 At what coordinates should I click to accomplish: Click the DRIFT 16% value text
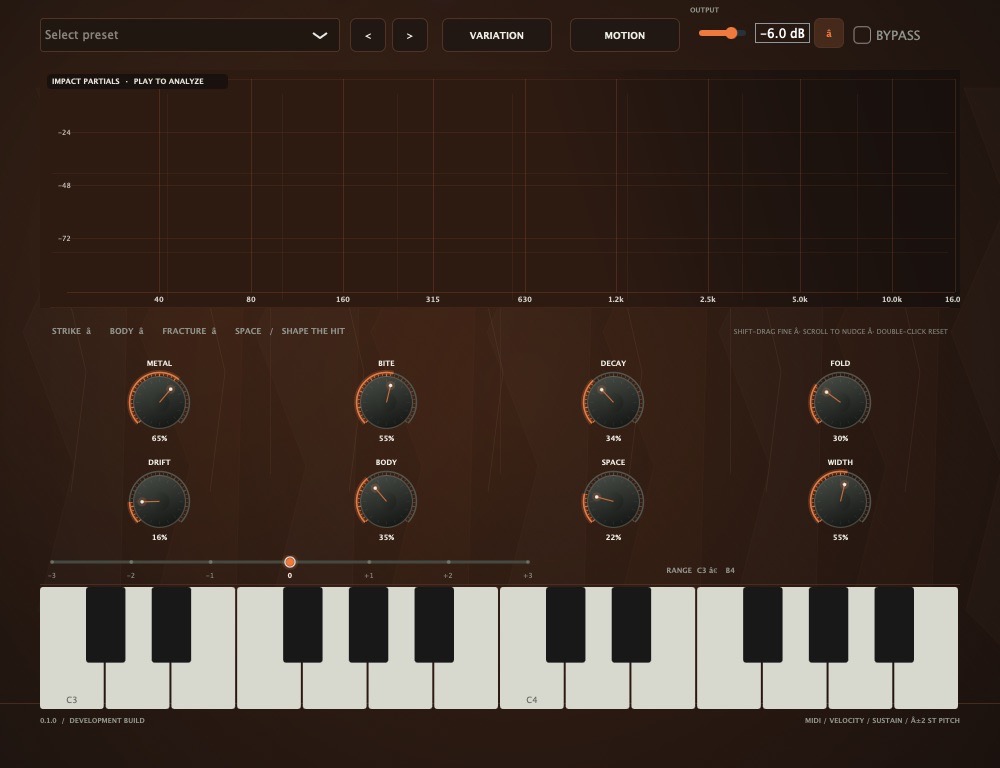[159, 537]
